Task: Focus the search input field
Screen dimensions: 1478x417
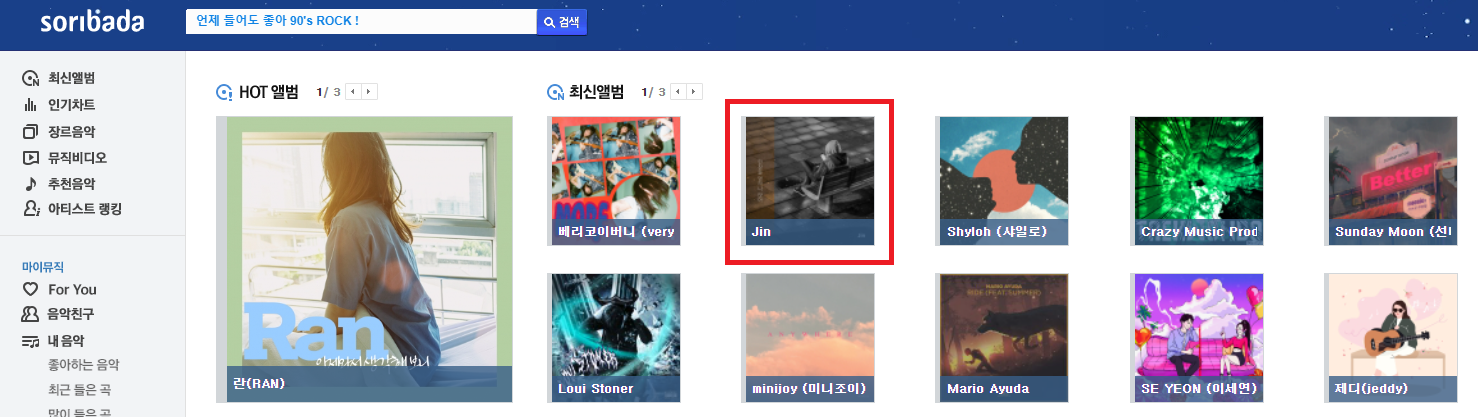Action: pos(361,22)
